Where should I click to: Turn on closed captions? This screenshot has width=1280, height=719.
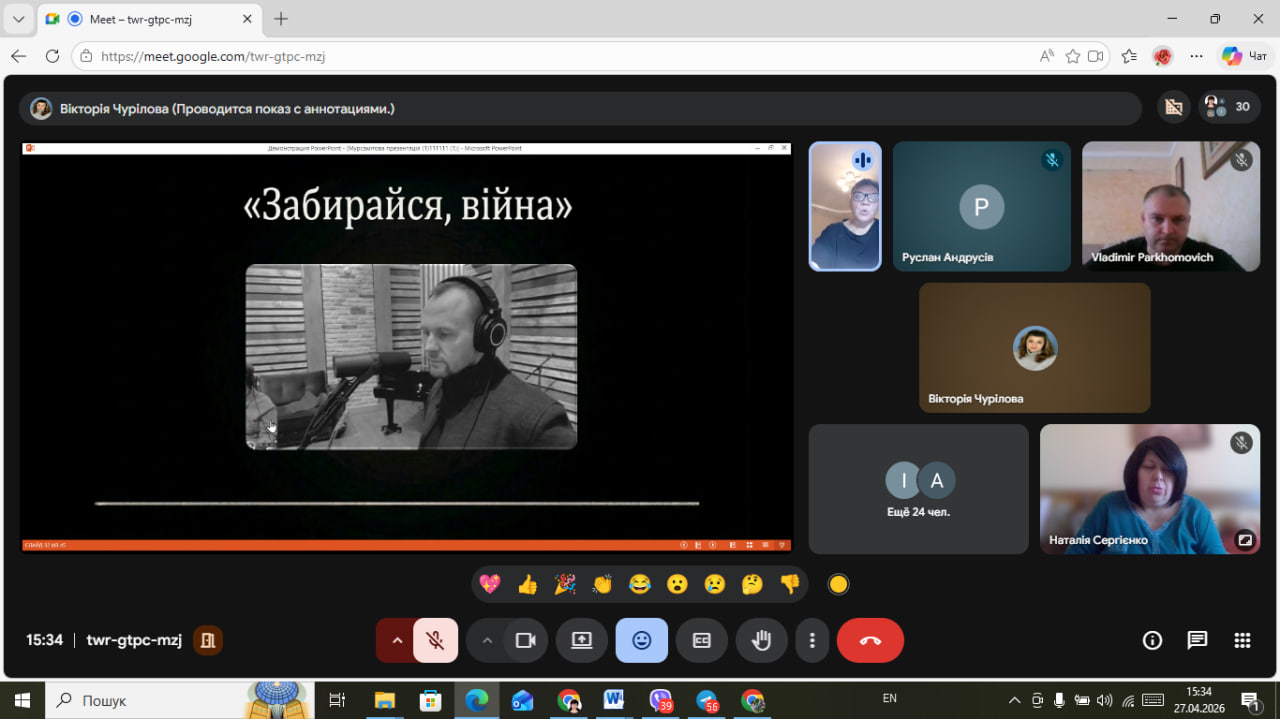701,641
